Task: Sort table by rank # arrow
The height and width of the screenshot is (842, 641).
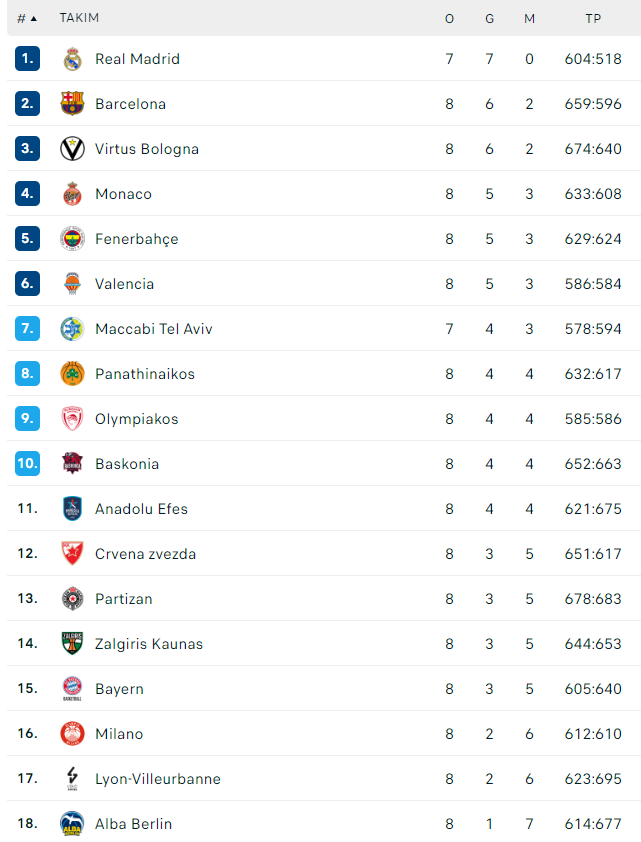Action: click(27, 19)
